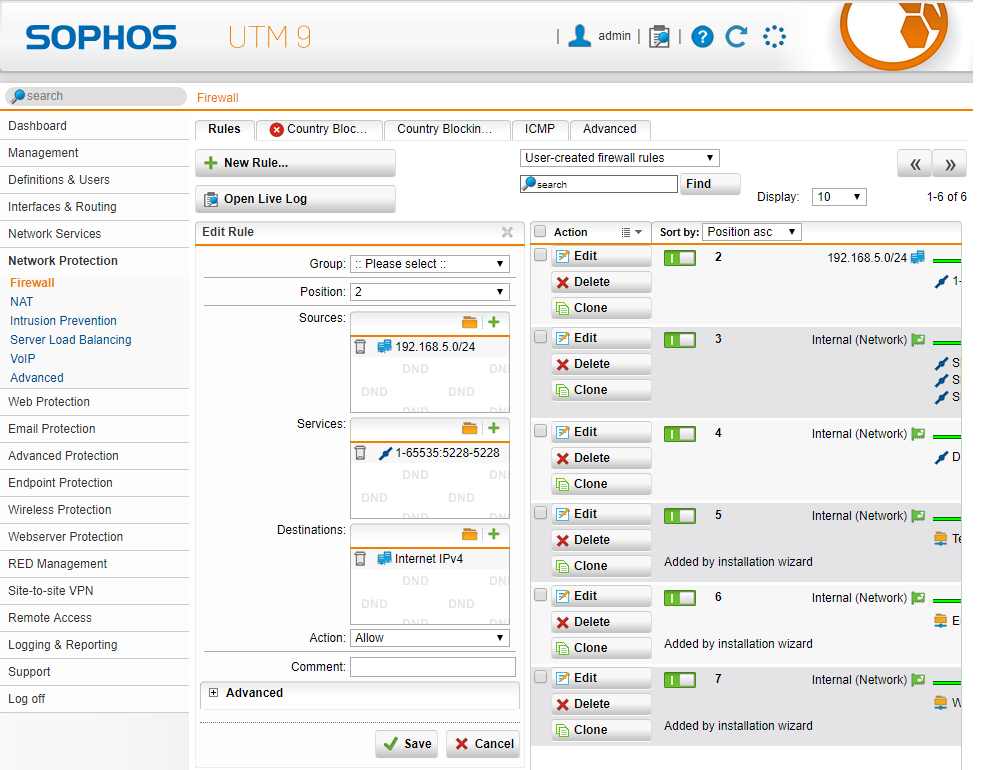Image resolution: width=1008 pixels, height=770 pixels.
Task: Open the online help question mark icon
Action: click(x=702, y=37)
